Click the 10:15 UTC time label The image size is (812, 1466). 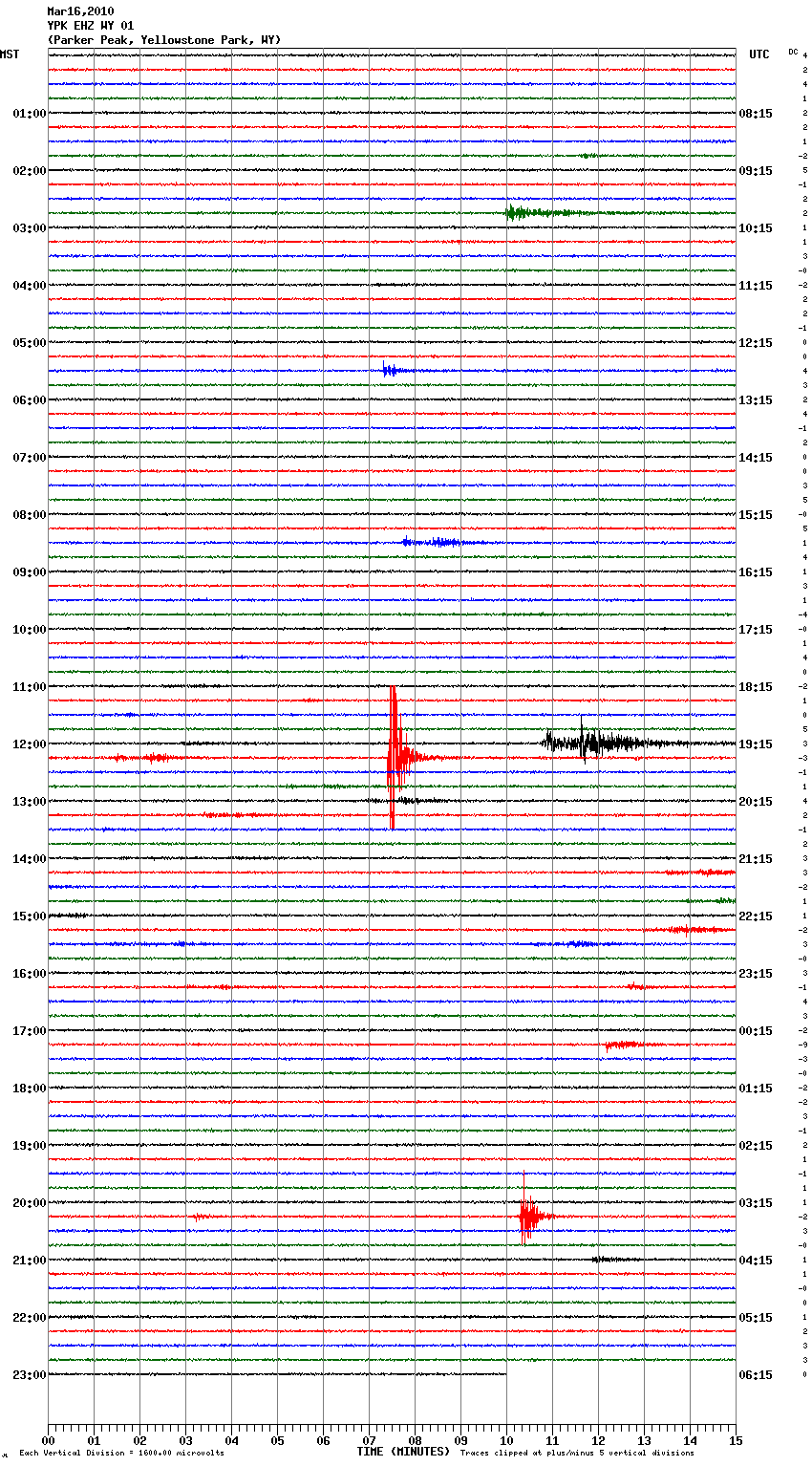pyautogui.click(x=756, y=228)
